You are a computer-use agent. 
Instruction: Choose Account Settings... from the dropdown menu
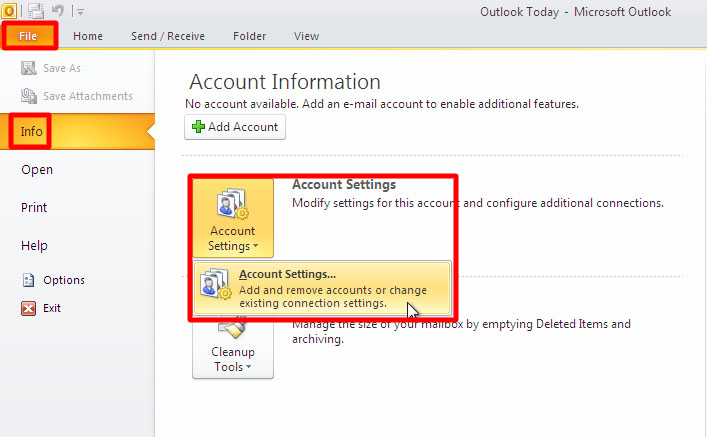tap(322, 287)
